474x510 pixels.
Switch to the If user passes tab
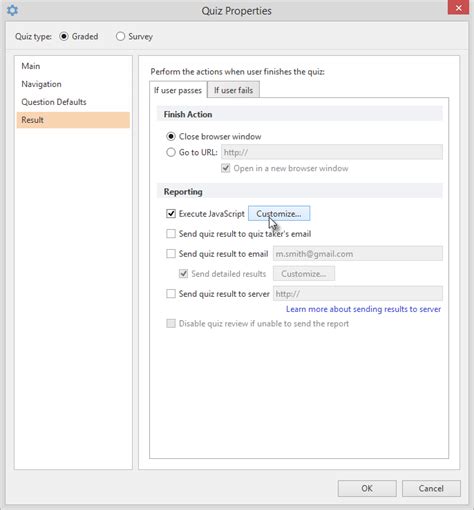[178, 90]
